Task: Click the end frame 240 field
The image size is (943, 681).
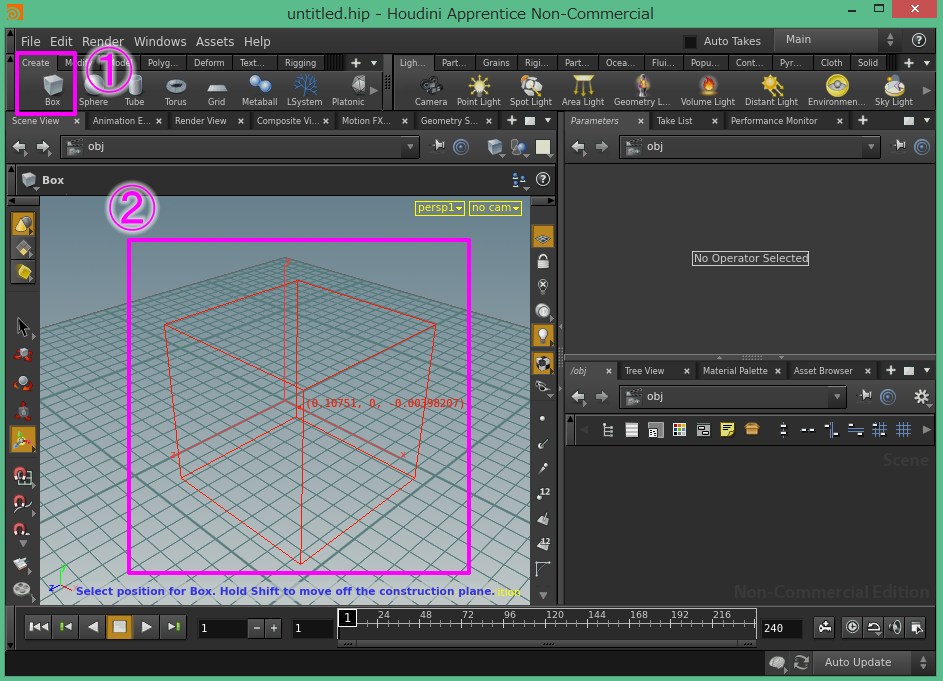Action: 780,628
